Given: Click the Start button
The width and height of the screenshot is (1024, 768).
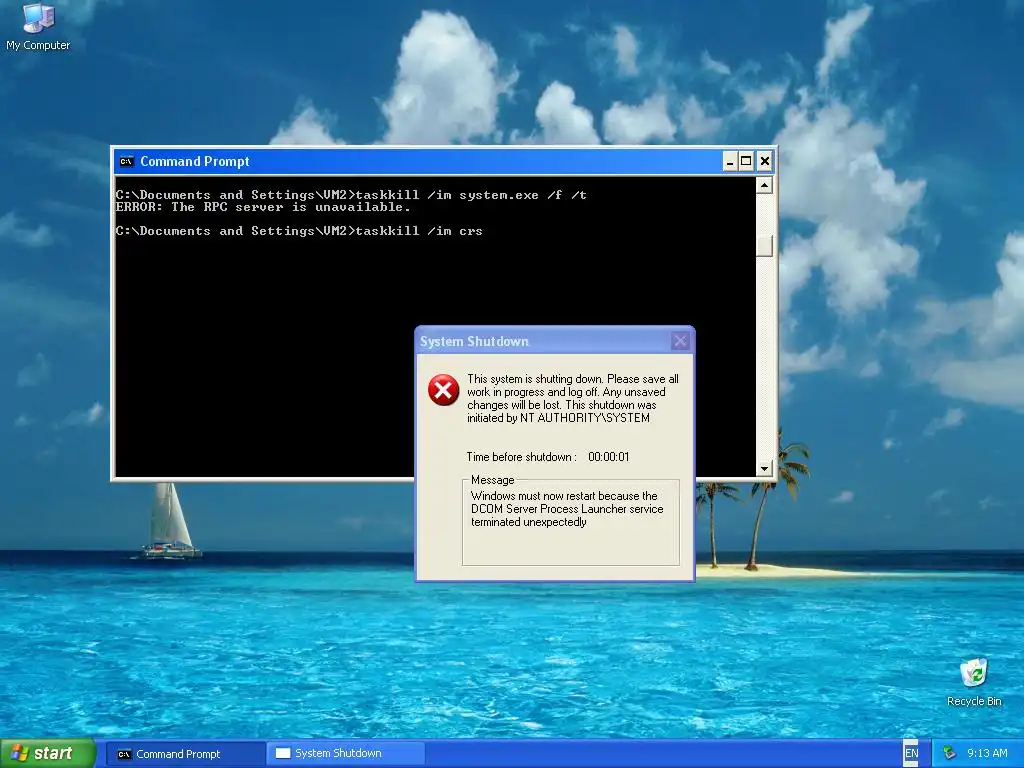Looking at the screenshot, I should tap(47, 753).
